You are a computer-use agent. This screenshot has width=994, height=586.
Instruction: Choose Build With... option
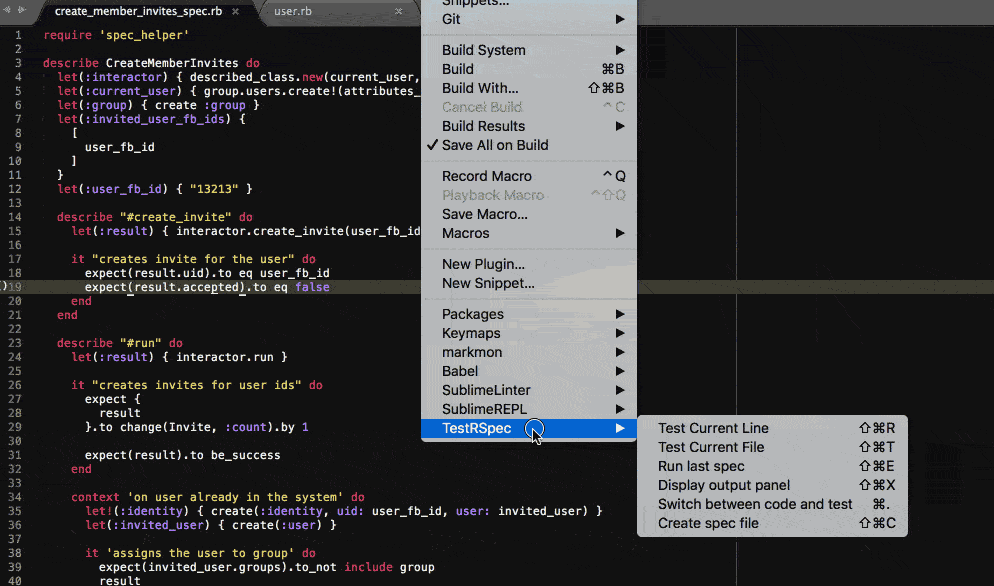coord(529,88)
